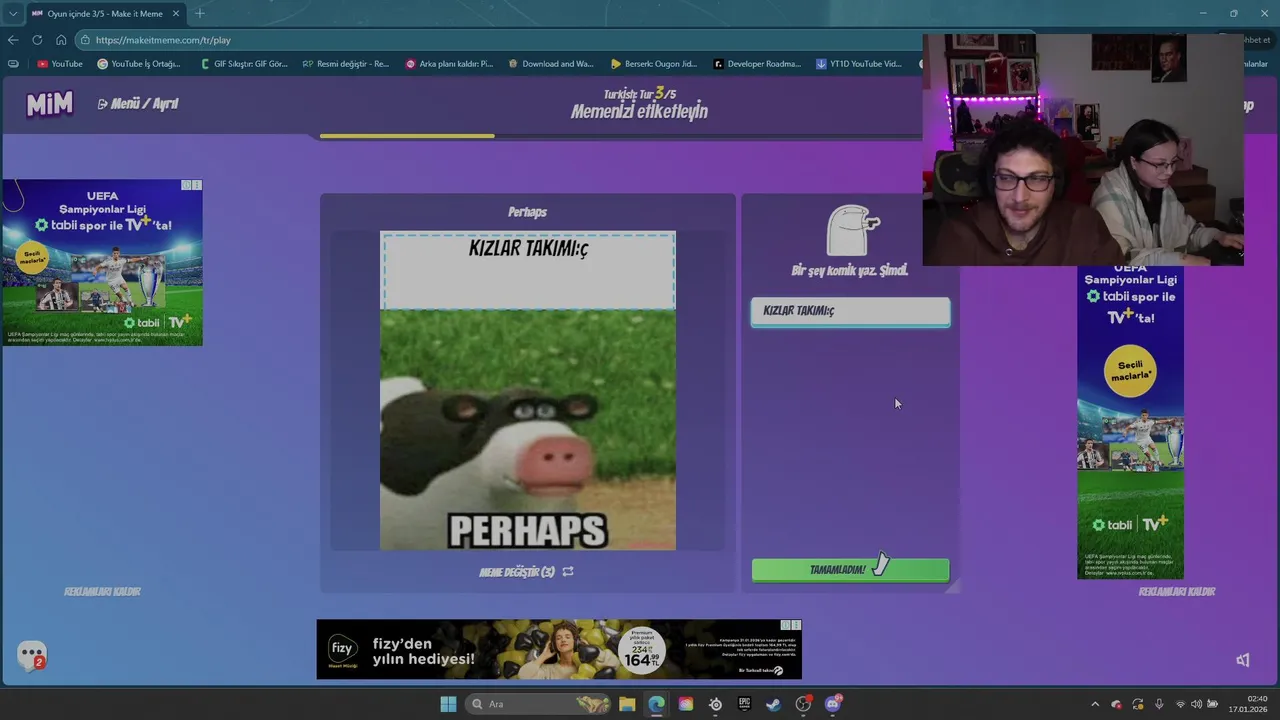
Task: Click Meme Değiştir (3) swap button
Action: point(527,572)
